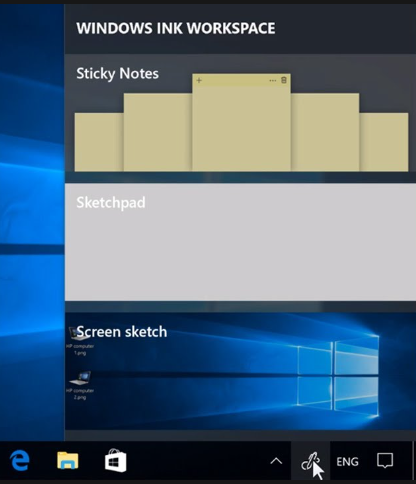Screen dimensions: 416x484
Task: Toggle the Windows Ink Workspace pen icon
Action: pos(310,462)
